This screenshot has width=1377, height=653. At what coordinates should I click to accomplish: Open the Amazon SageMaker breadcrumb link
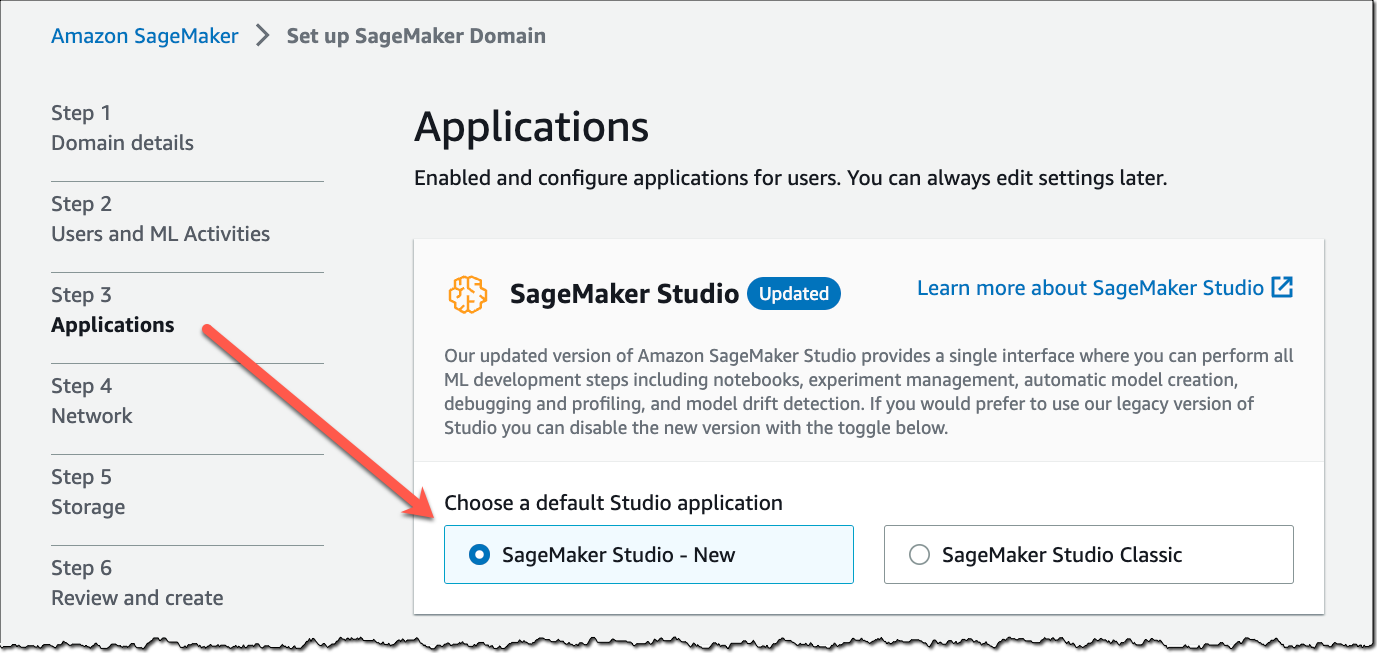(144, 35)
